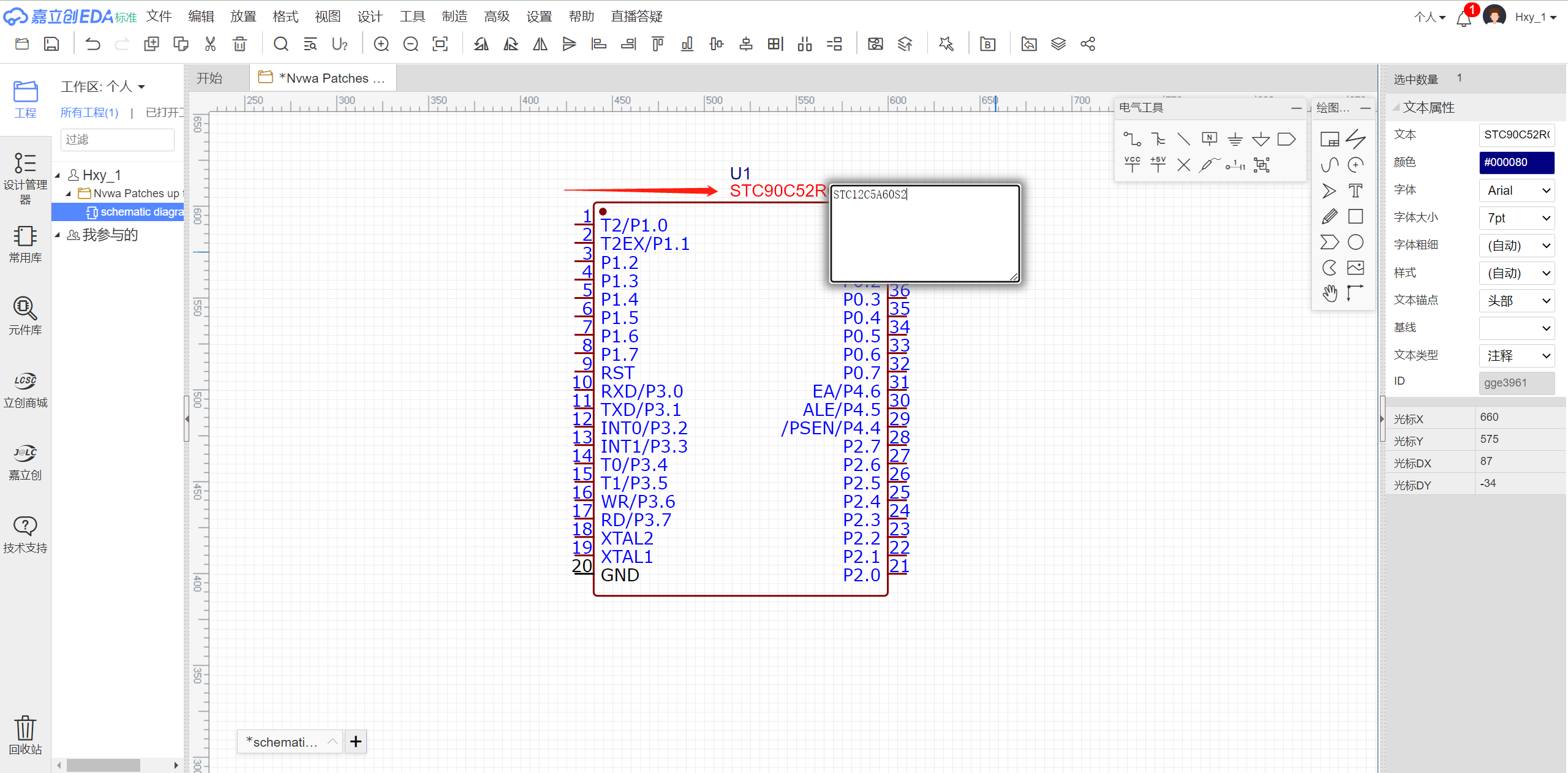This screenshot has height=773, width=1568.
Task: Click the #000080 color swatch
Action: coord(1517,162)
